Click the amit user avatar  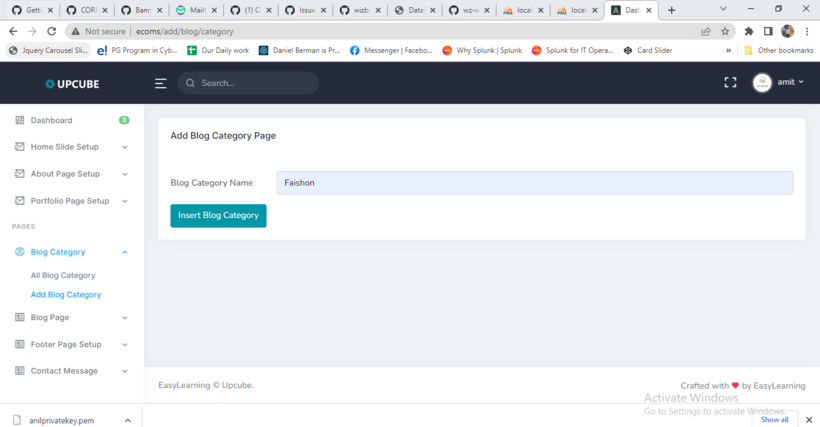pos(762,83)
